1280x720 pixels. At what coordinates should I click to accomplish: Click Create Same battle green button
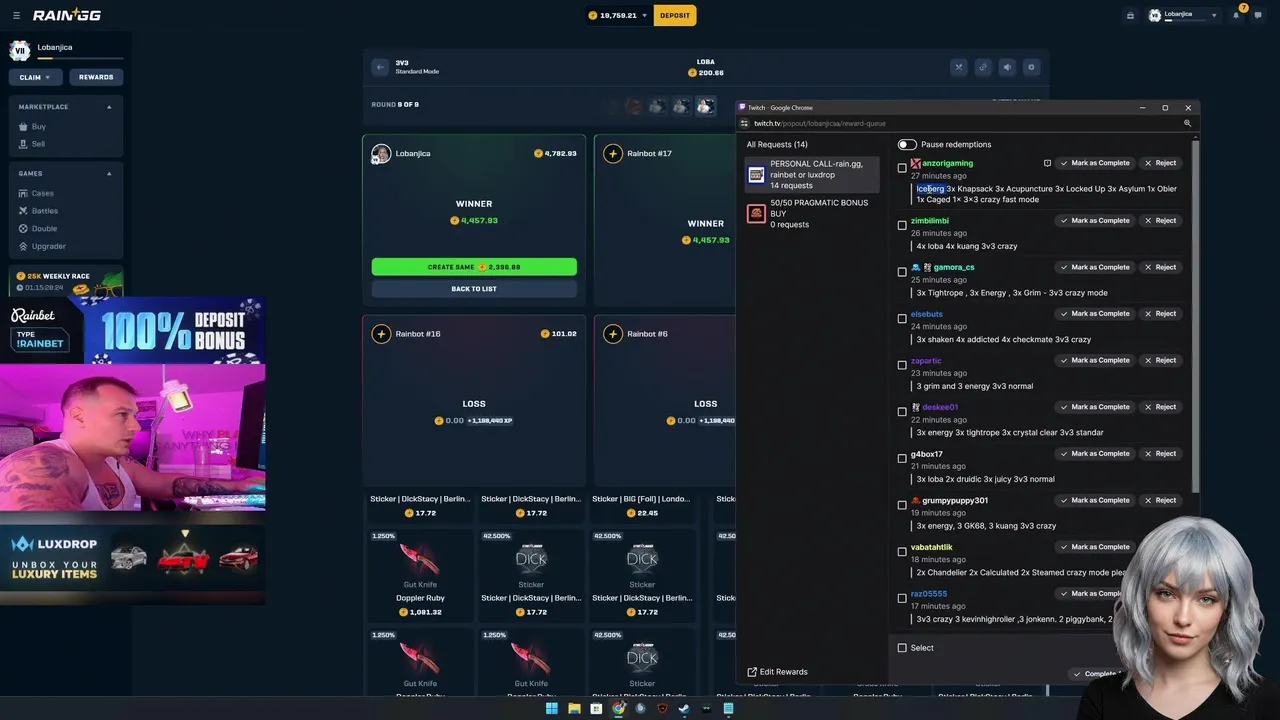474,267
